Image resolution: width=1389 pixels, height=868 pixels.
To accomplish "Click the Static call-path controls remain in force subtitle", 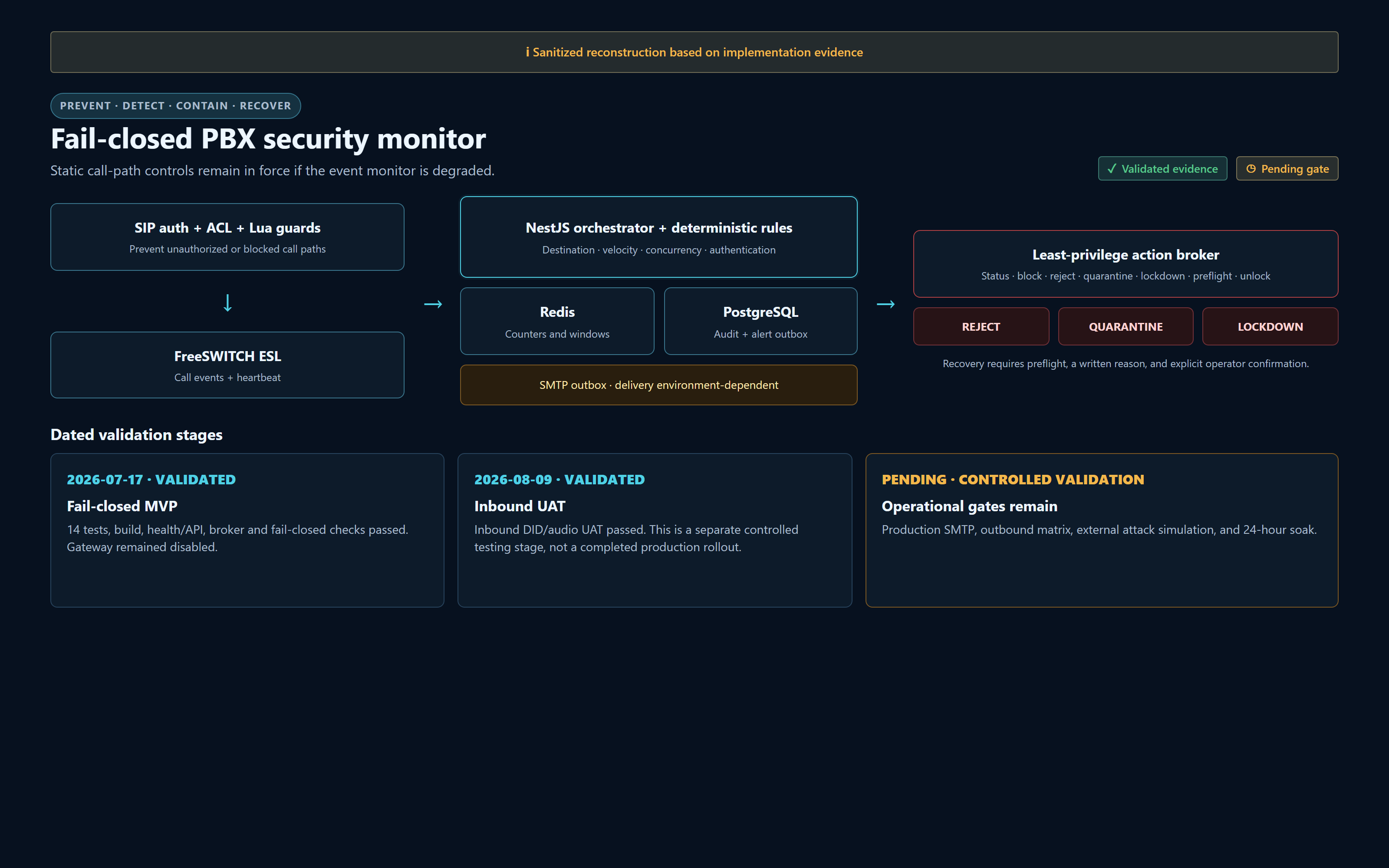I will coord(273,171).
